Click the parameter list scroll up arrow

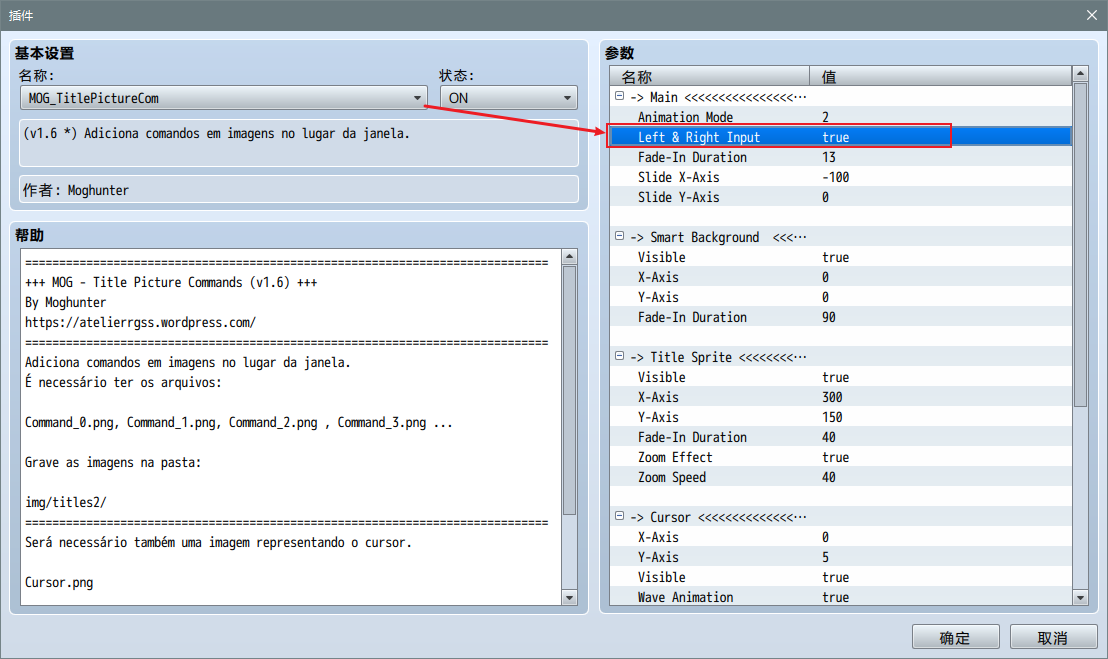coord(1080,73)
